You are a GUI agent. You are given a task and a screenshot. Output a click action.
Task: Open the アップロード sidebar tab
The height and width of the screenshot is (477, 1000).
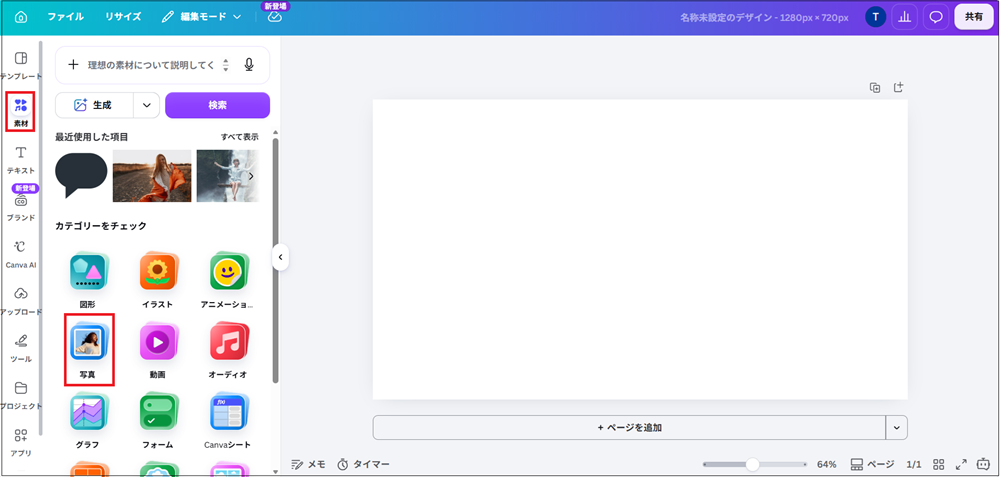coord(21,301)
